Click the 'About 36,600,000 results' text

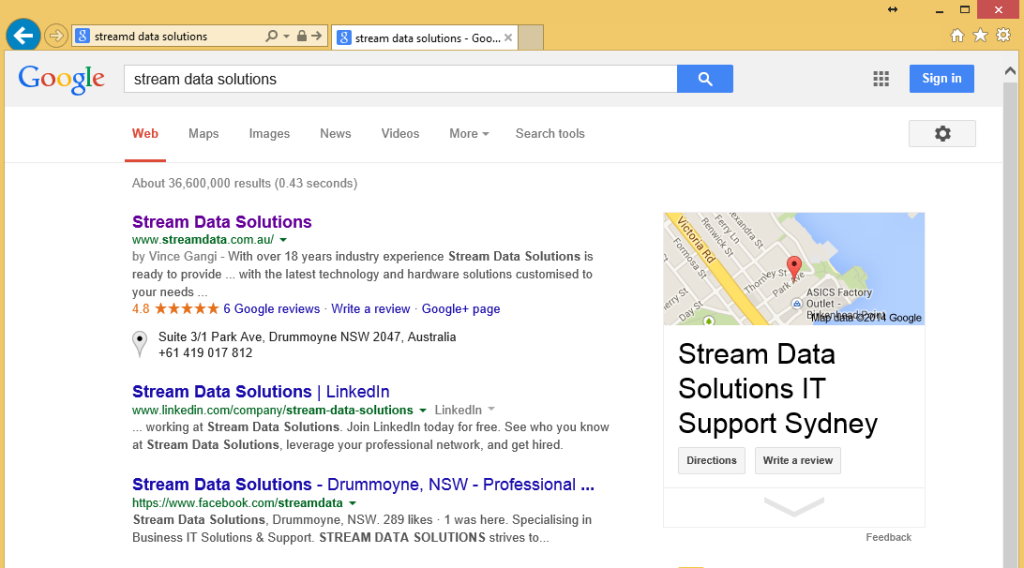click(244, 183)
